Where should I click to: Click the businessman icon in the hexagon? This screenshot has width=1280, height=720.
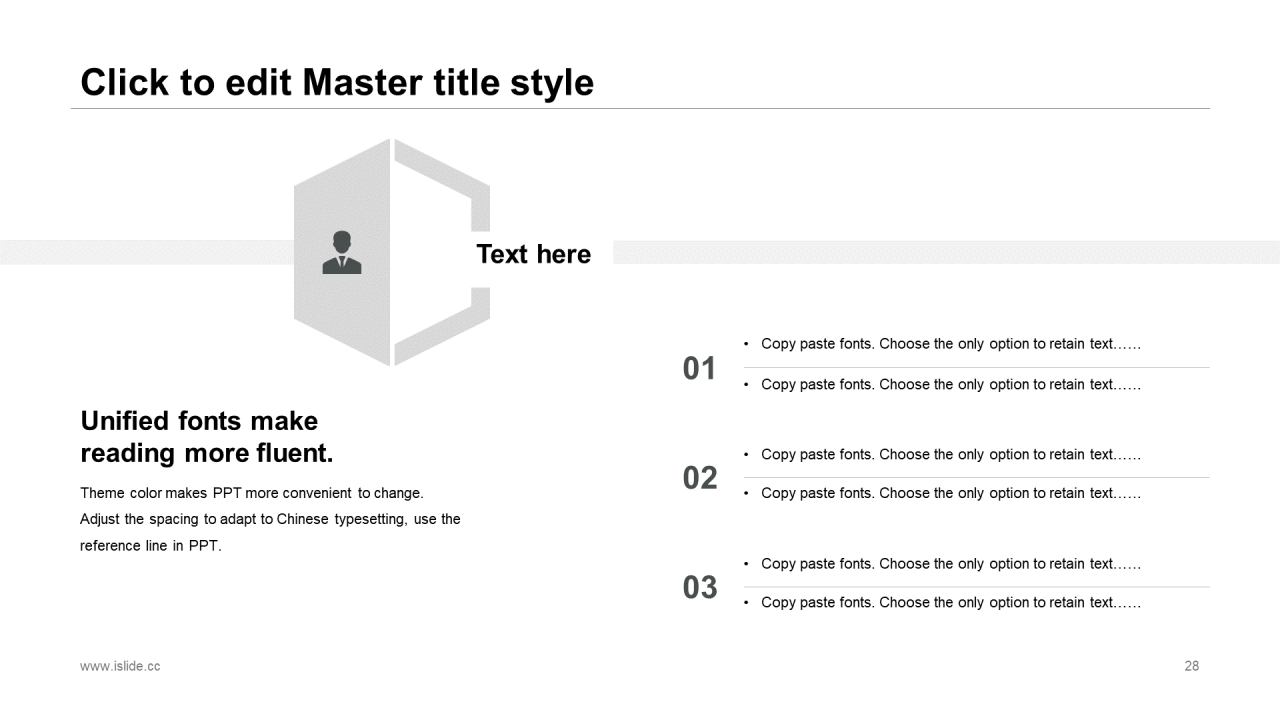[x=342, y=253]
